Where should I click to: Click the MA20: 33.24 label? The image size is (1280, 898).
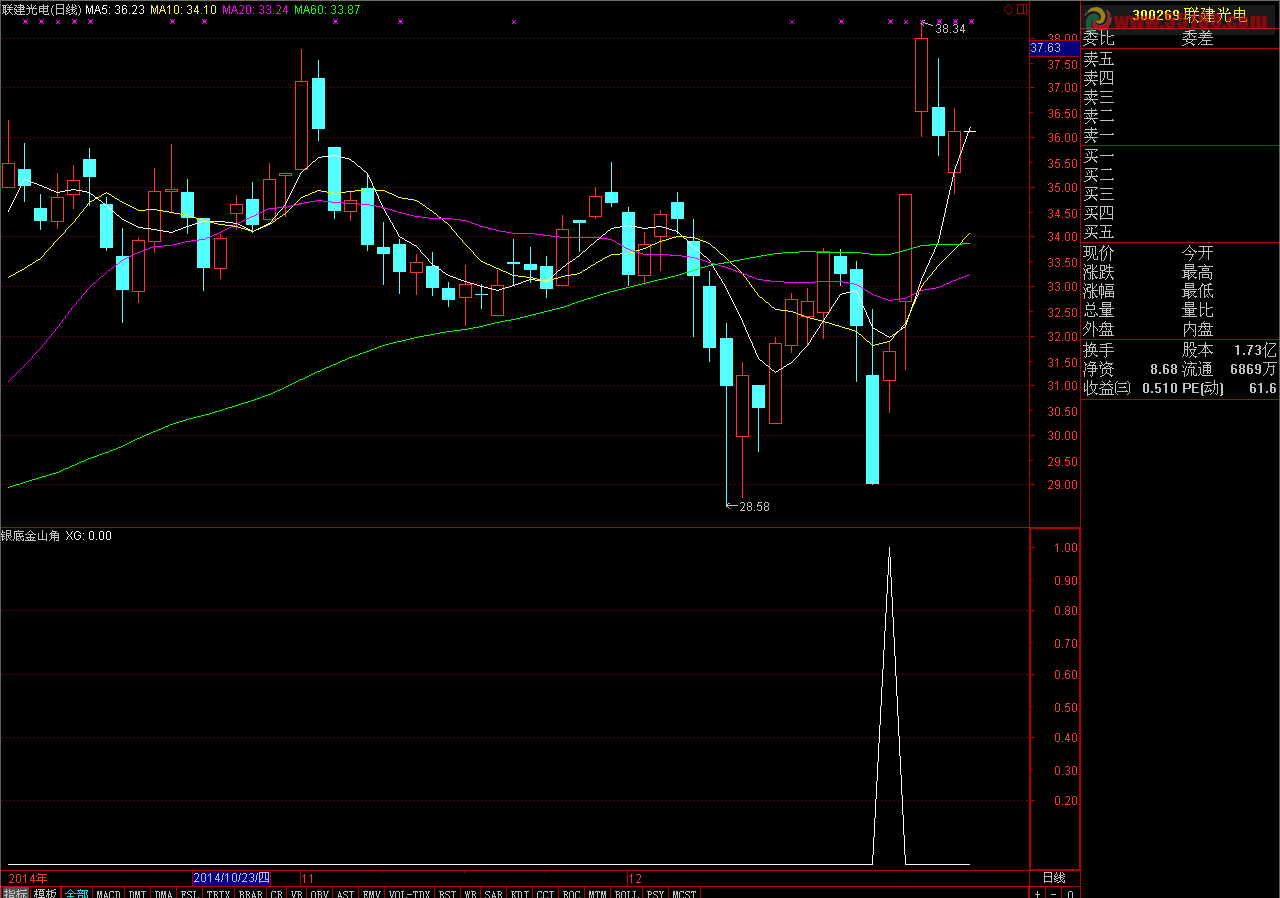pos(256,9)
